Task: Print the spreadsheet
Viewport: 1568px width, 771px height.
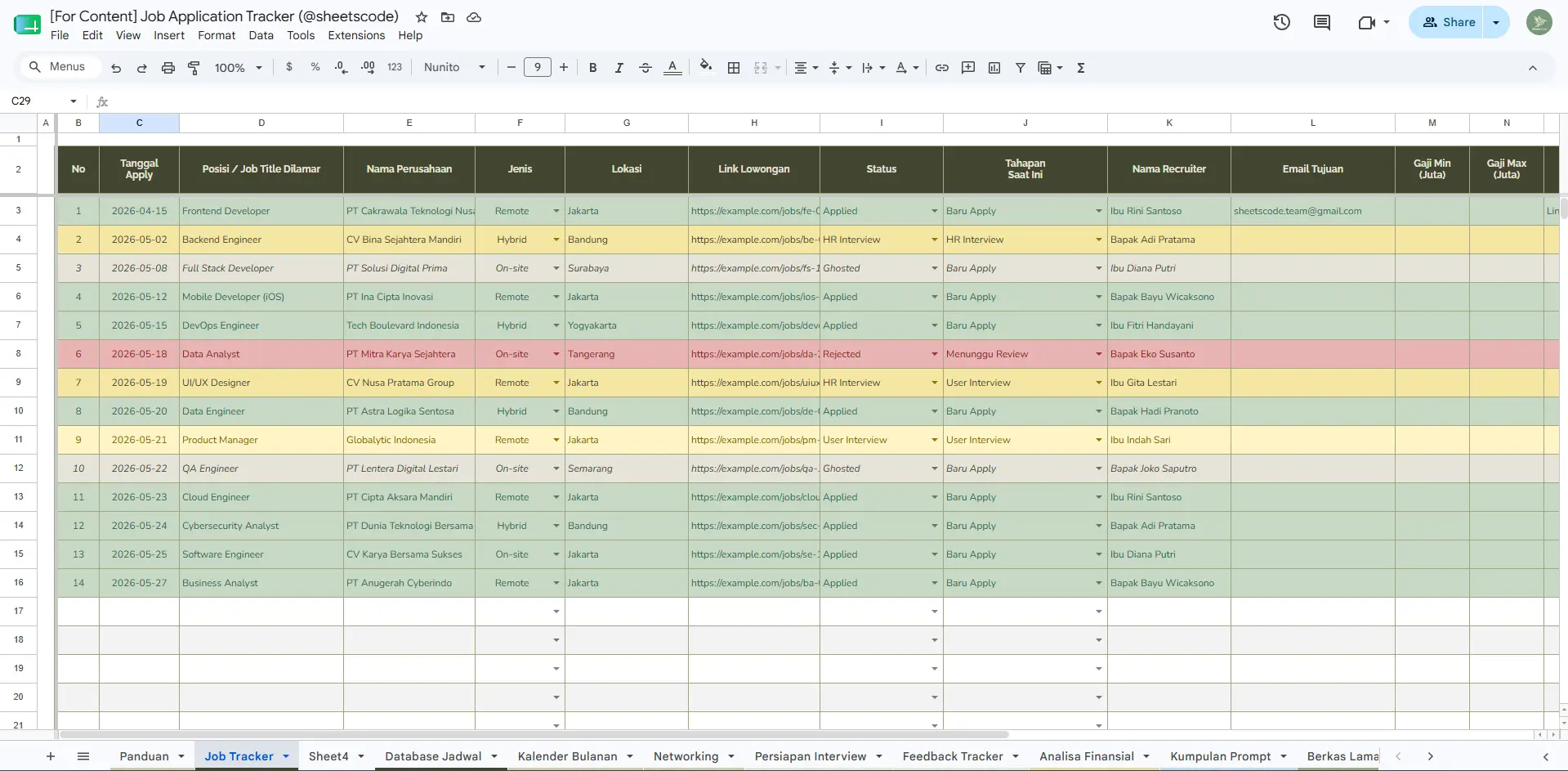Action: pyautogui.click(x=168, y=68)
